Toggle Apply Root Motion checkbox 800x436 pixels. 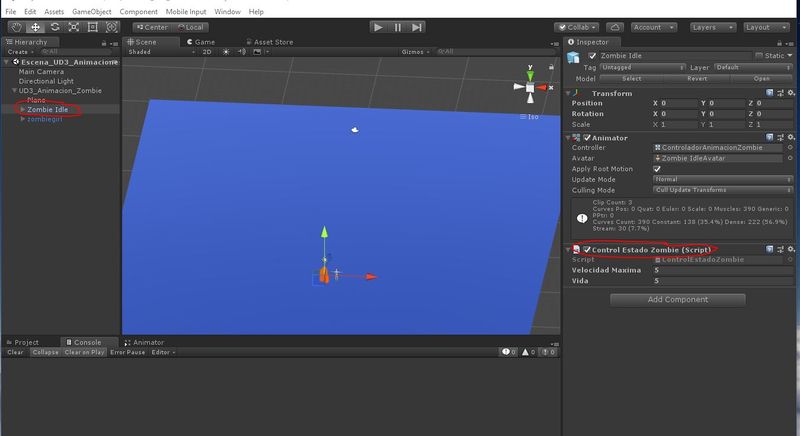(657, 169)
